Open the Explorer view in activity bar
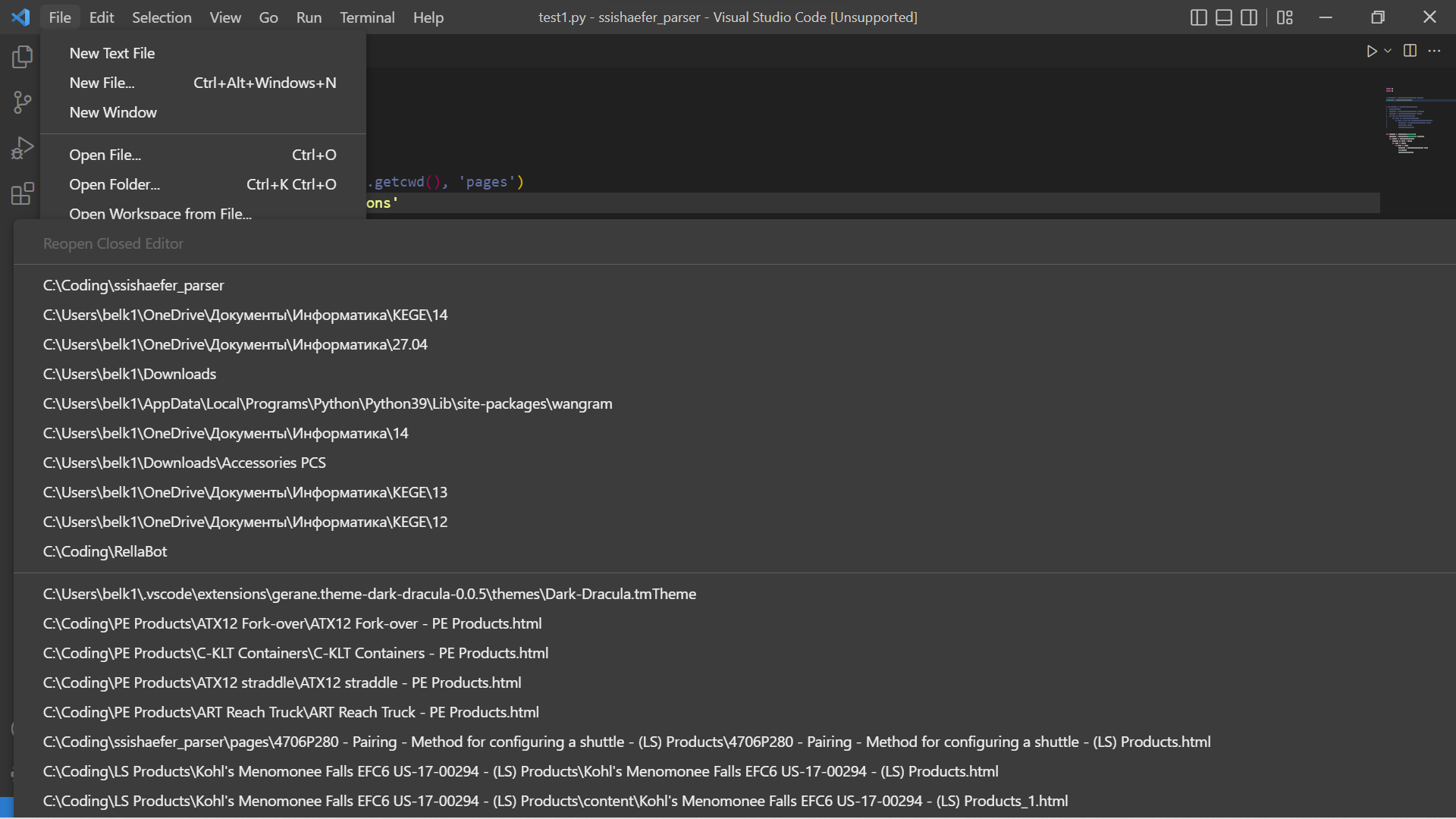Screen dimensions: 1456x819 (23, 57)
